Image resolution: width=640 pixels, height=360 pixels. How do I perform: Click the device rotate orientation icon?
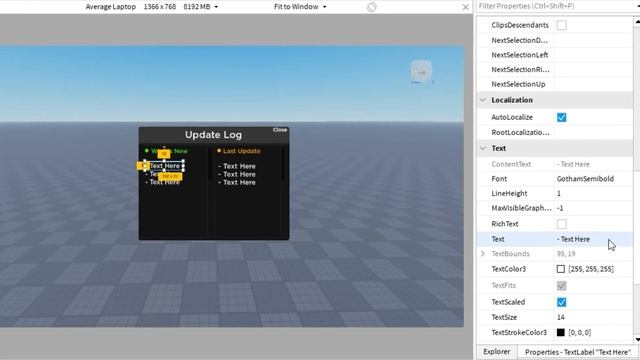tap(371, 7)
